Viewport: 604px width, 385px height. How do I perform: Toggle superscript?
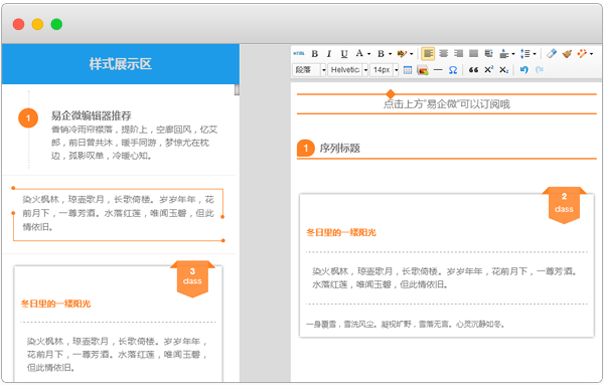click(488, 70)
